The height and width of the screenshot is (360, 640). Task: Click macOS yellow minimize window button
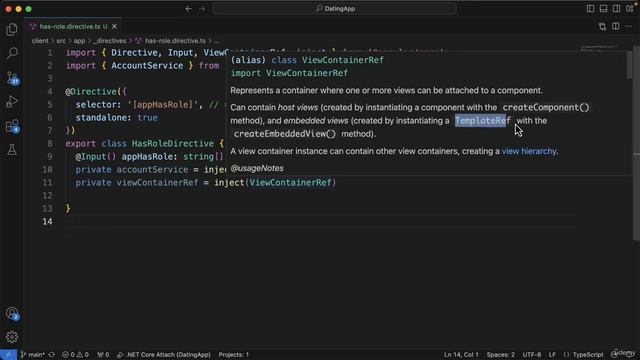tap(18, 9)
